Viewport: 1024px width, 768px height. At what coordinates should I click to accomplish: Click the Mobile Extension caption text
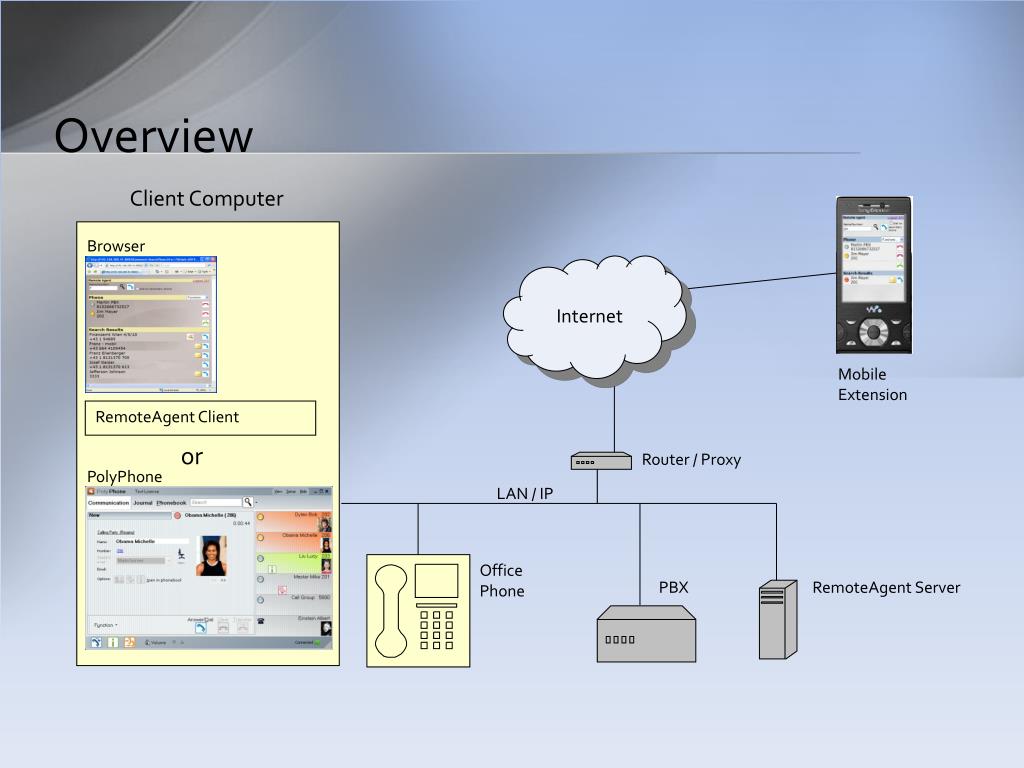pos(872,384)
